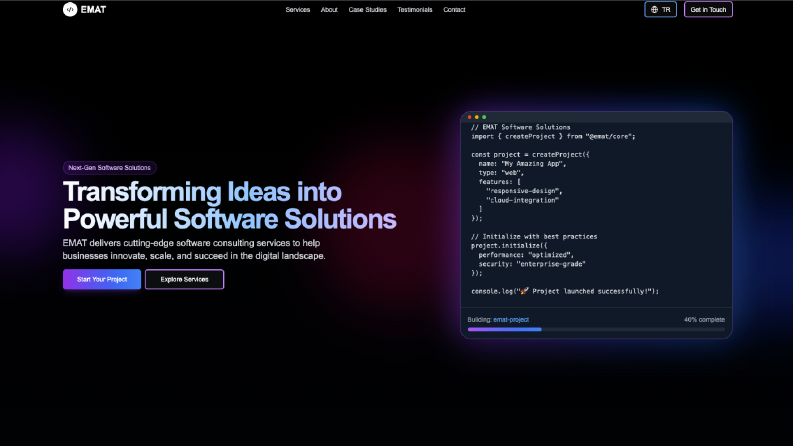Screen dimensions: 793x446
Task: Click the import createProject code line
Action: tap(553, 136)
